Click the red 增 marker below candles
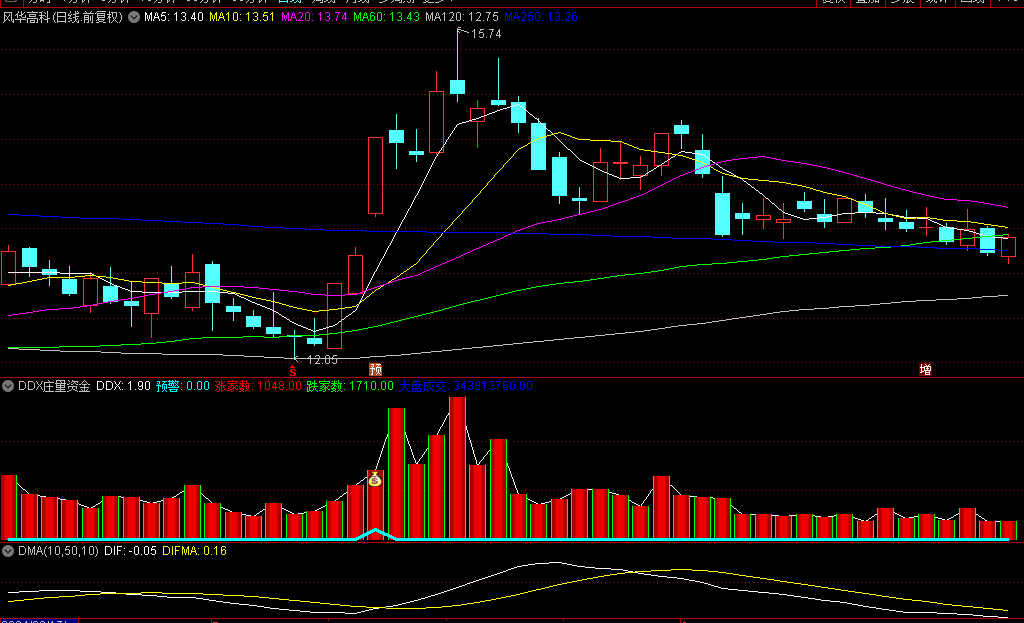The height and width of the screenshot is (623, 1024). point(925,370)
